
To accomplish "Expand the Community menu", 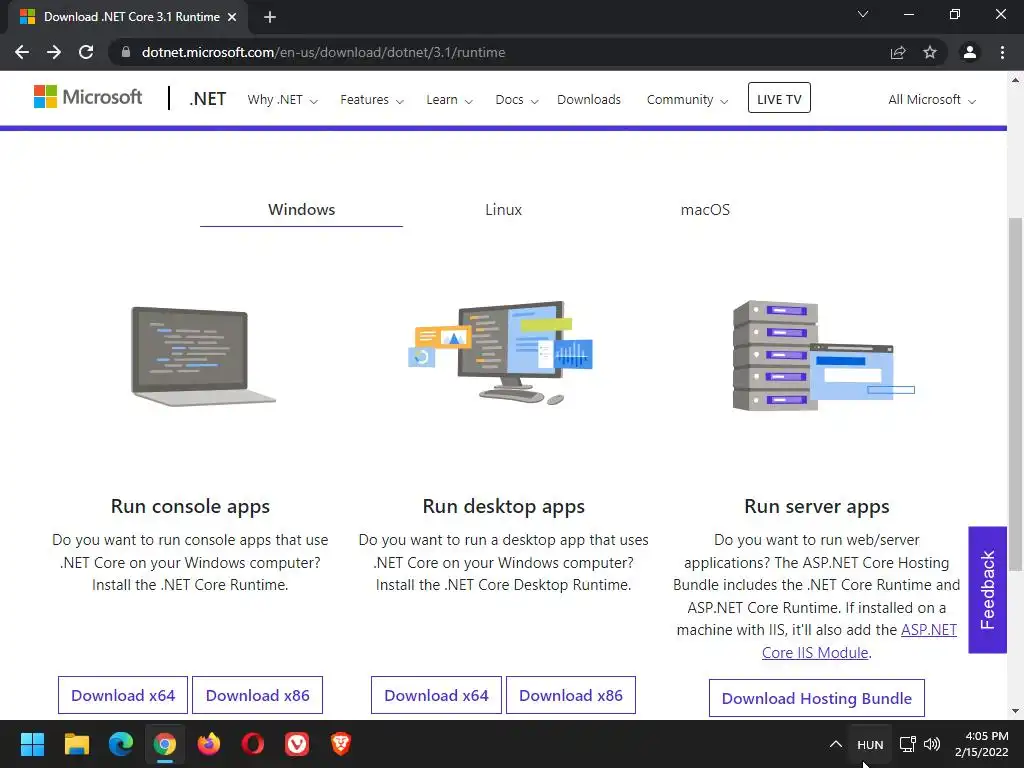I will [x=687, y=100].
